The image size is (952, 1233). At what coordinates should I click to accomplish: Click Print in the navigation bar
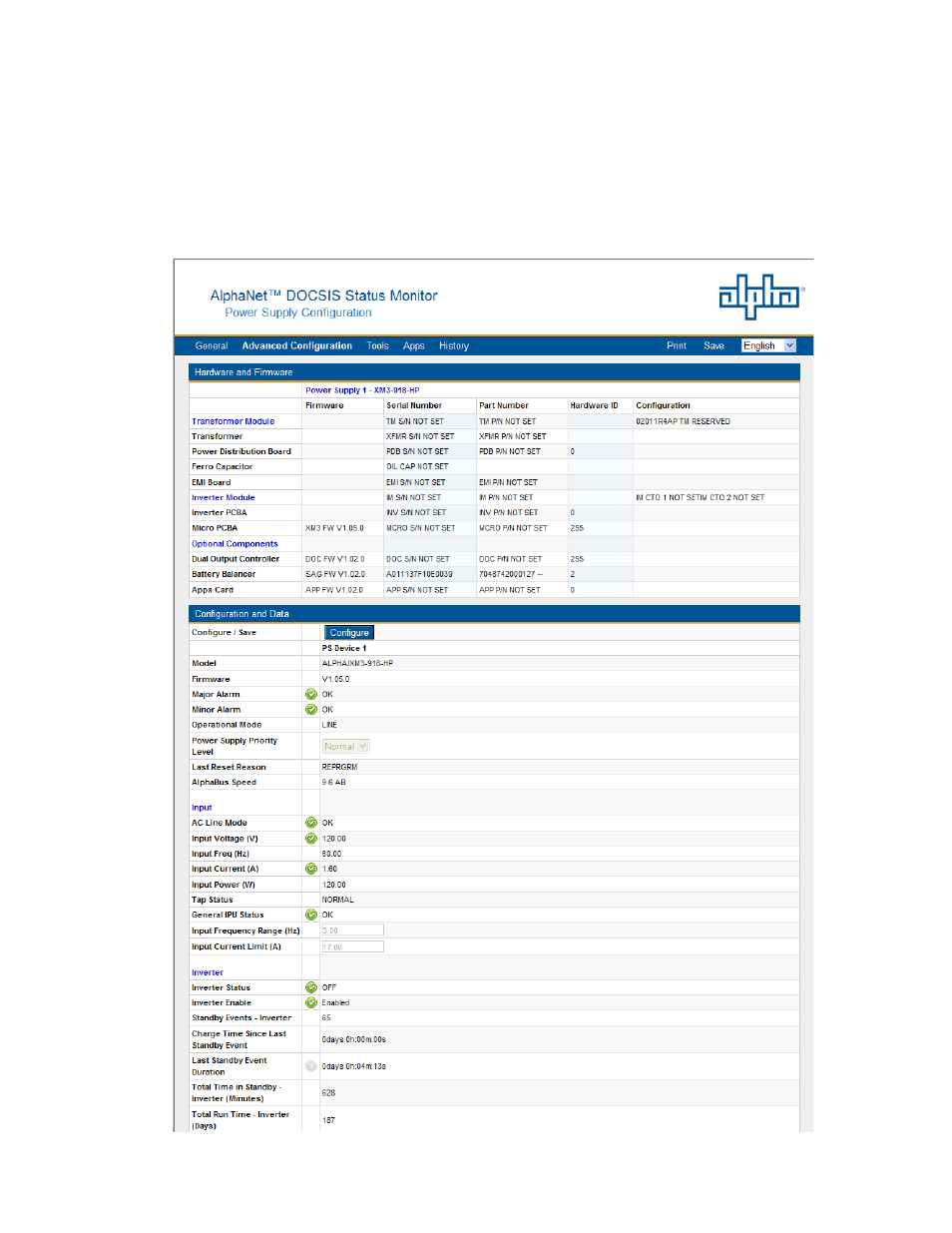pos(677,346)
